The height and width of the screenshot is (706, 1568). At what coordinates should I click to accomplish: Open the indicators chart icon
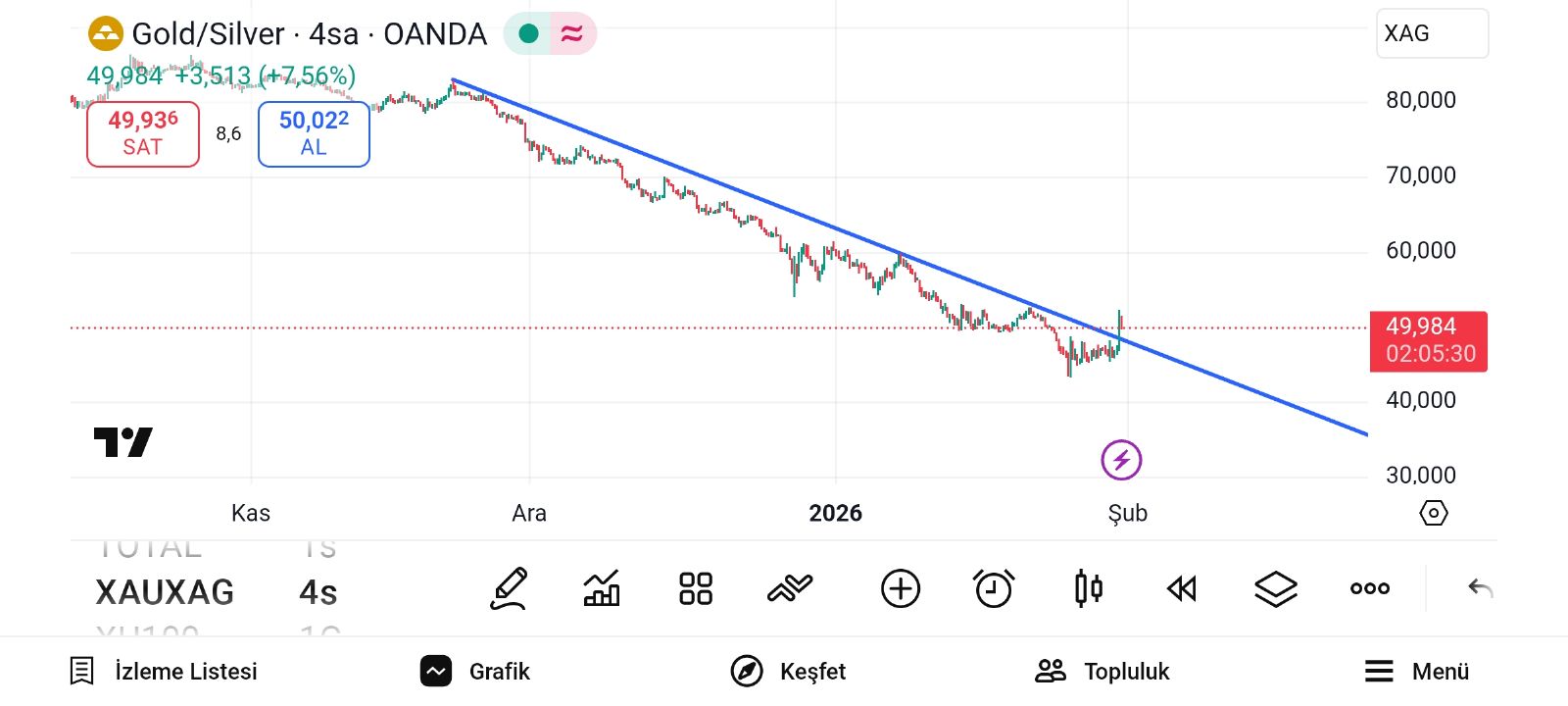[602, 589]
